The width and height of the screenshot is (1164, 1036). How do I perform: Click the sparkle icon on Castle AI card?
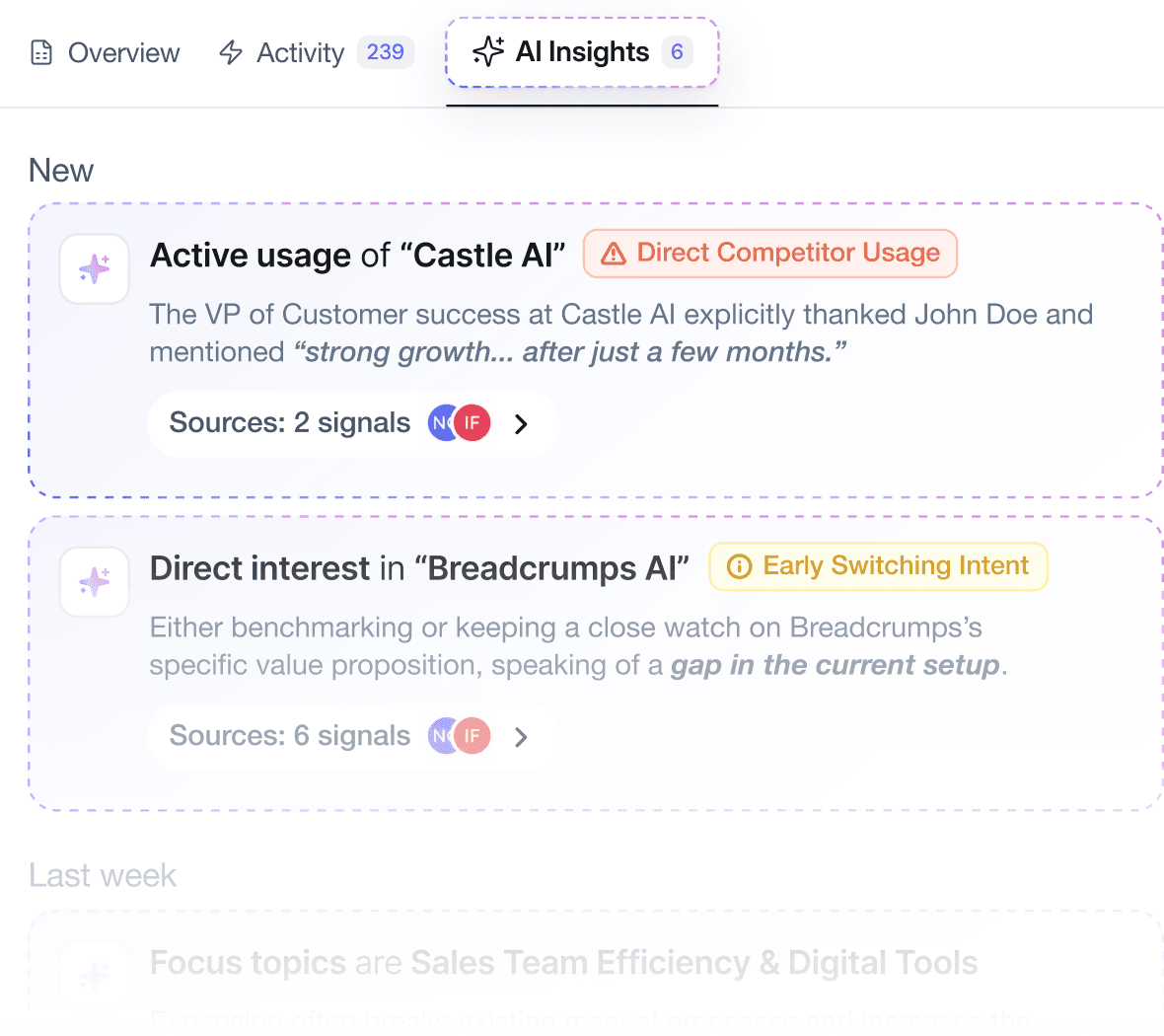[95, 268]
